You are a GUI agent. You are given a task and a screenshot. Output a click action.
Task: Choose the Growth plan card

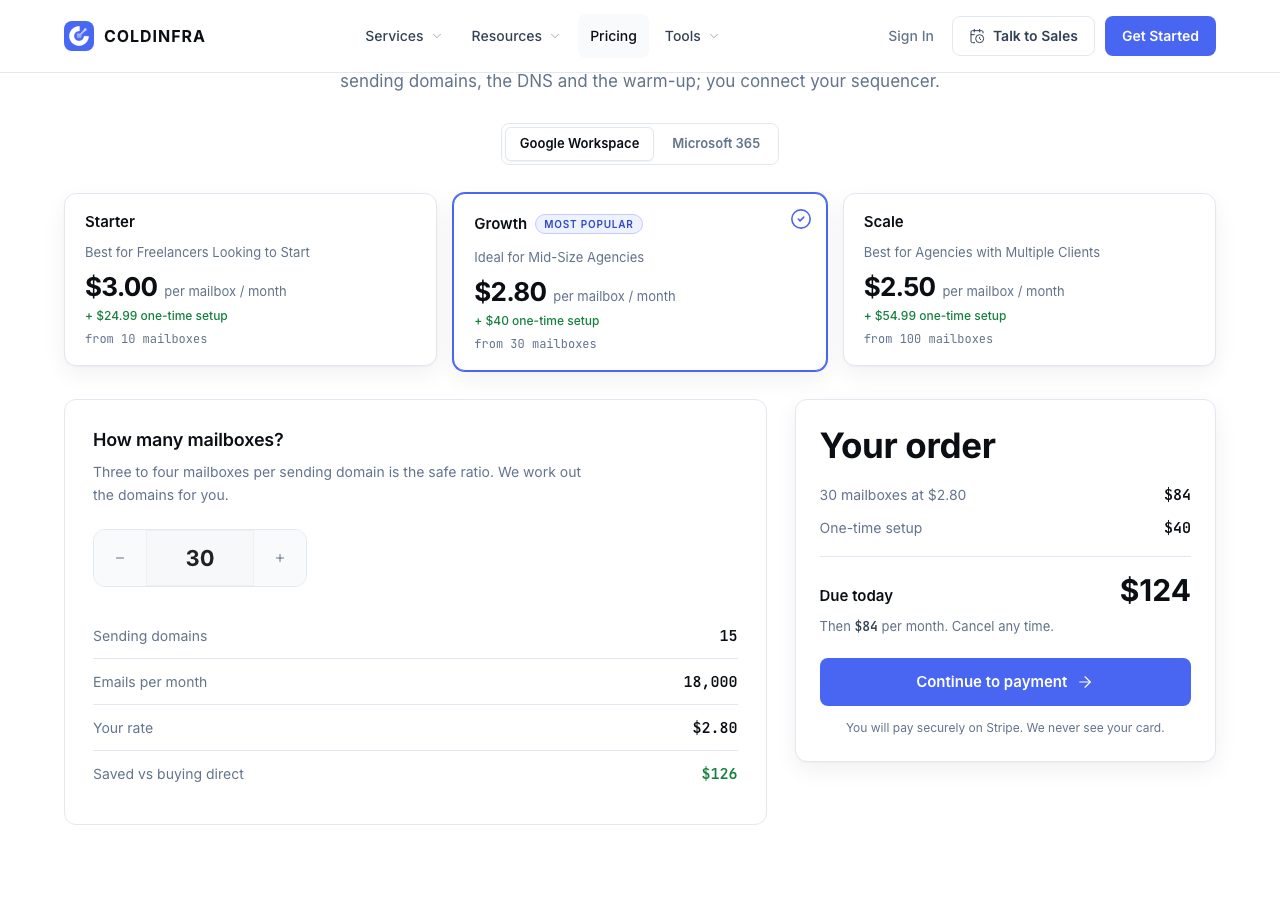[640, 282]
